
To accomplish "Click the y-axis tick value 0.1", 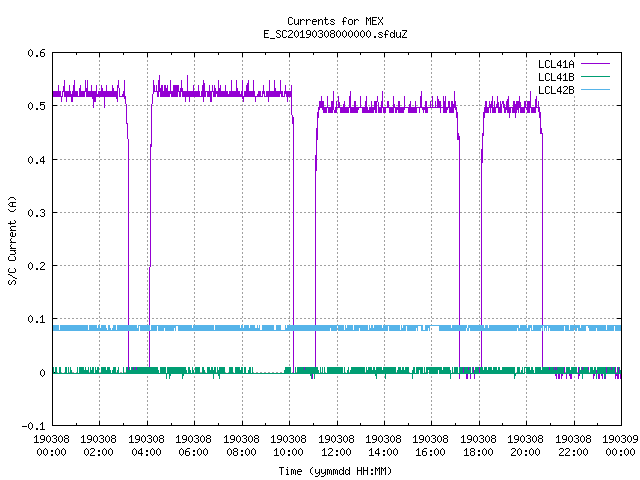I will (x=36, y=319).
